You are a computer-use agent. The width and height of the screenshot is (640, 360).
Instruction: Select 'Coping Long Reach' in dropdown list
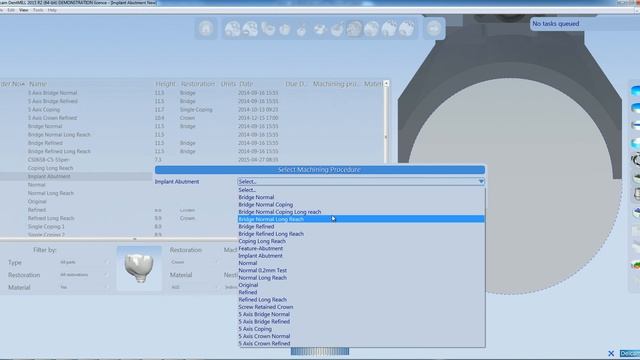(x=361, y=241)
